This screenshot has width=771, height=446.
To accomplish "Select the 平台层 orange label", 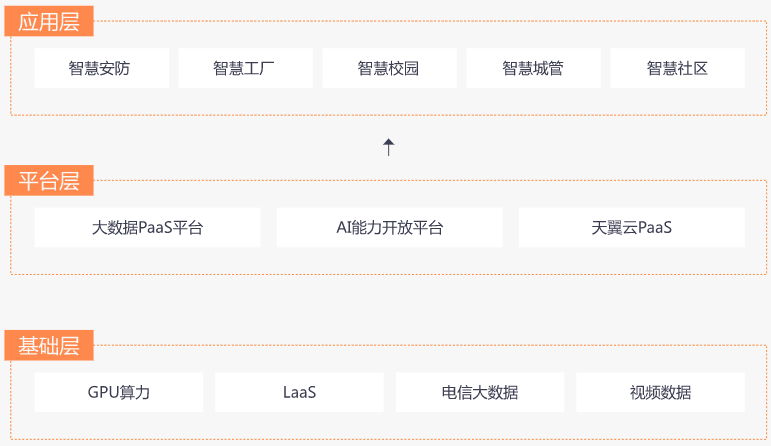I will pos(49,180).
